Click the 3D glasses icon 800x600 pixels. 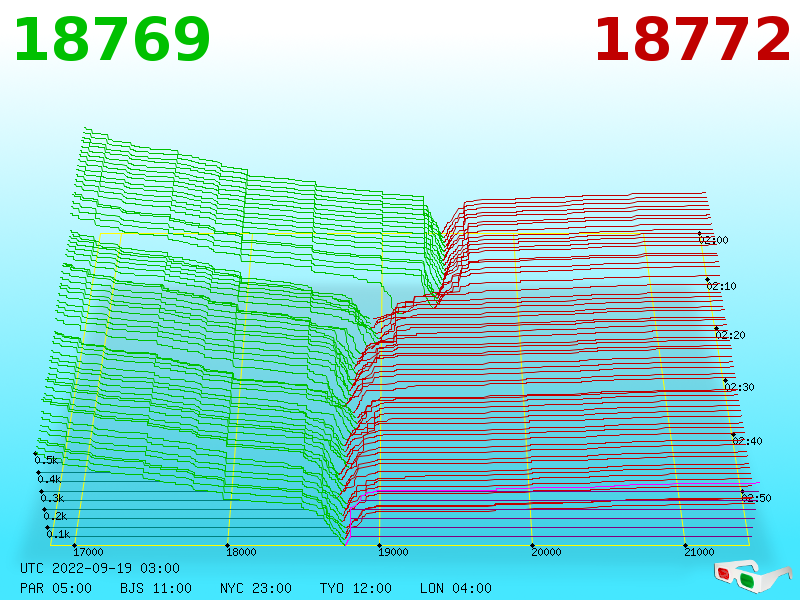[x=752, y=577]
